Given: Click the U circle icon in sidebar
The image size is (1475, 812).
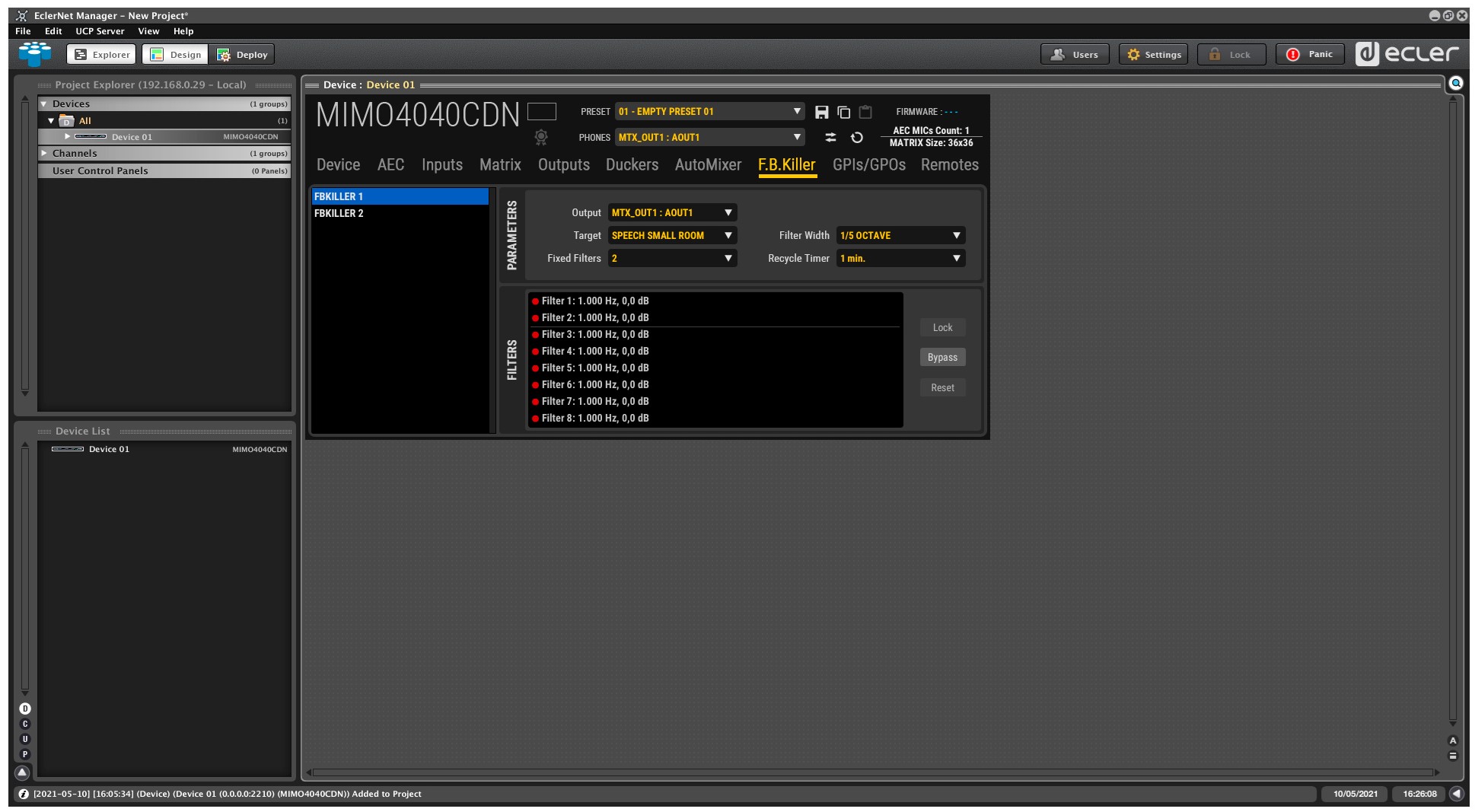Looking at the screenshot, I should pyautogui.click(x=24, y=739).
